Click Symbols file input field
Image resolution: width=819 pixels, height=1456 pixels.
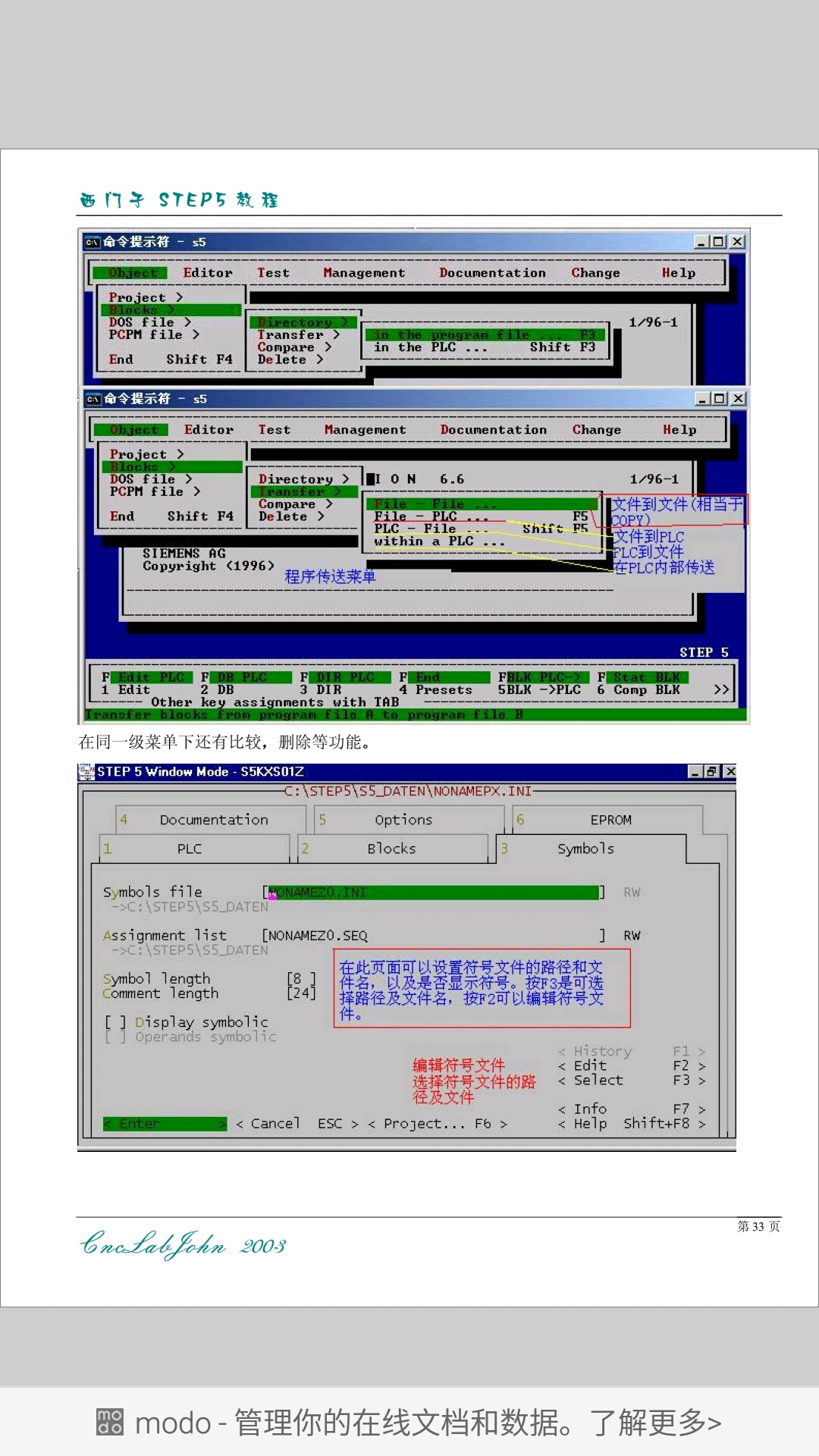433,893
